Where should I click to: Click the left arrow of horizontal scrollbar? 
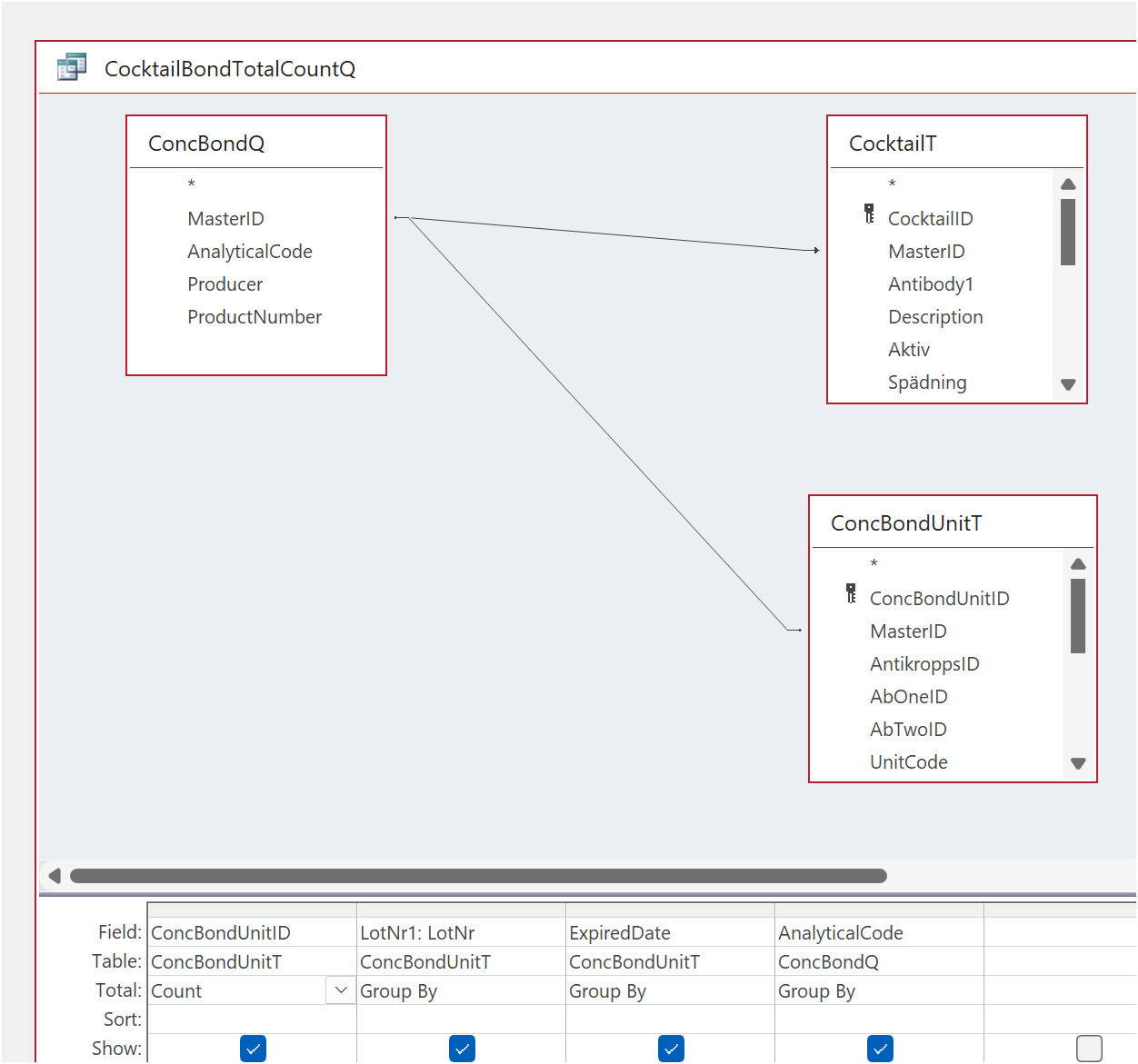point(55,876)
